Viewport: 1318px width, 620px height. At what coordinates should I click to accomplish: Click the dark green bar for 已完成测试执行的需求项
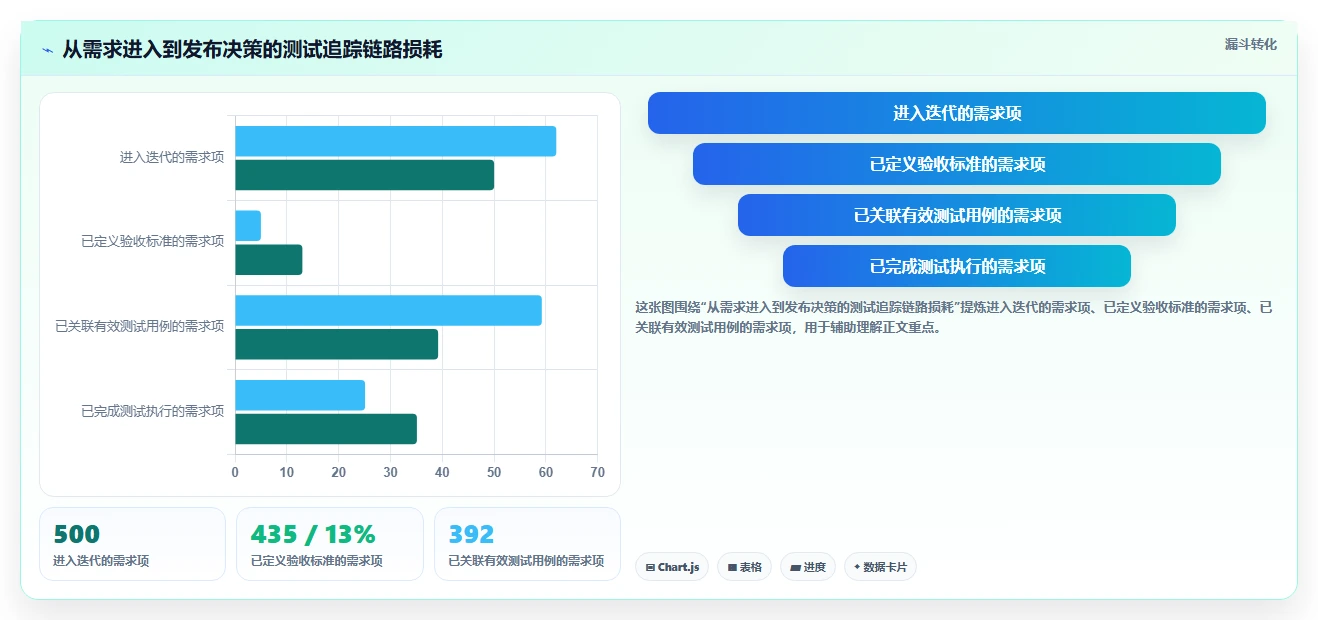pyautogui.click(x=326, y=429)
